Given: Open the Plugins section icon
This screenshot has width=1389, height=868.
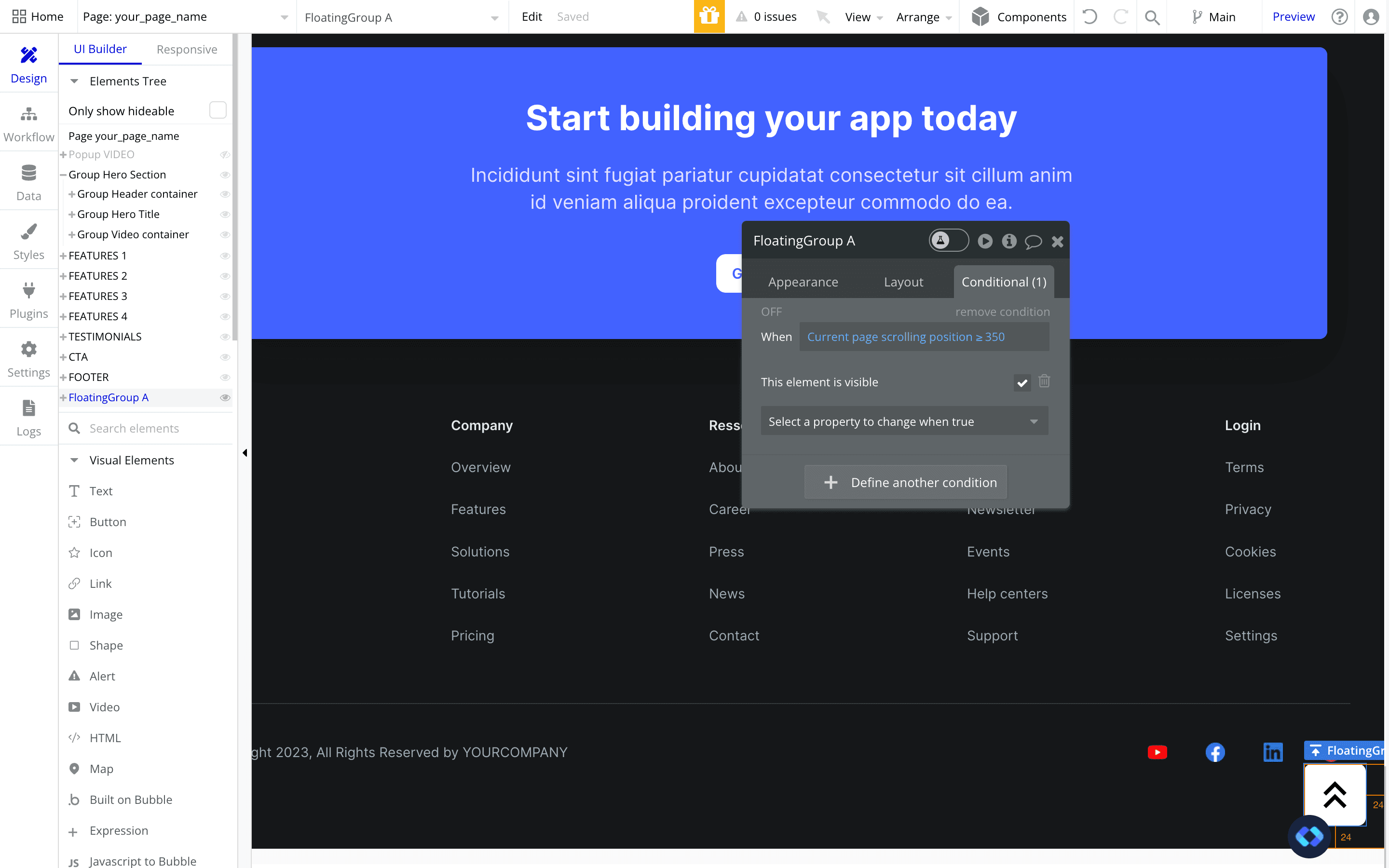Looking at the screenshot, I should tap(29, 290).
